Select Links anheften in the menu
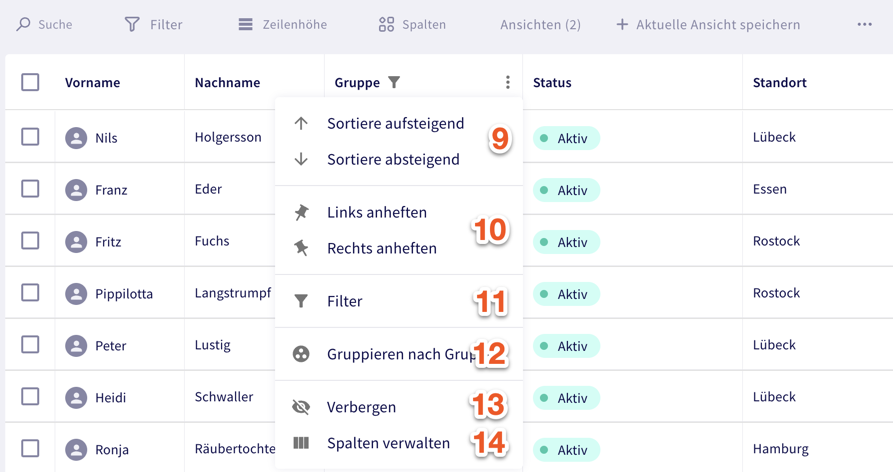 pyautogui.click(x=377, y=212)
